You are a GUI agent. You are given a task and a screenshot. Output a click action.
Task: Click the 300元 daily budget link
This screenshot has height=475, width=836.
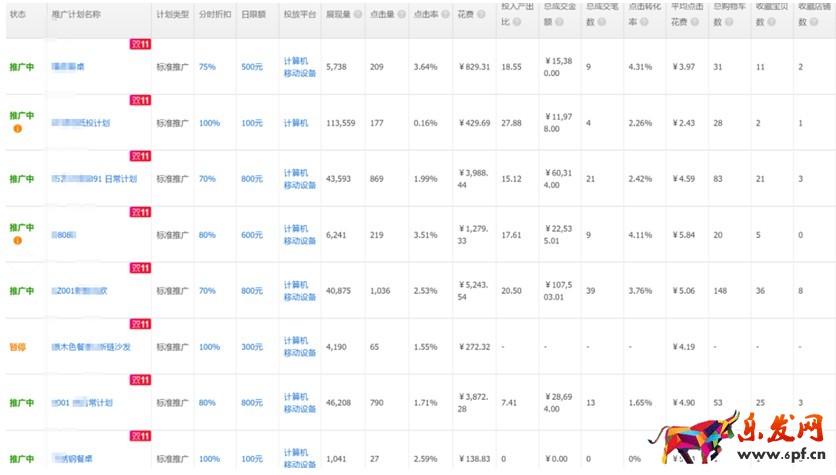[x=252, y=347]
